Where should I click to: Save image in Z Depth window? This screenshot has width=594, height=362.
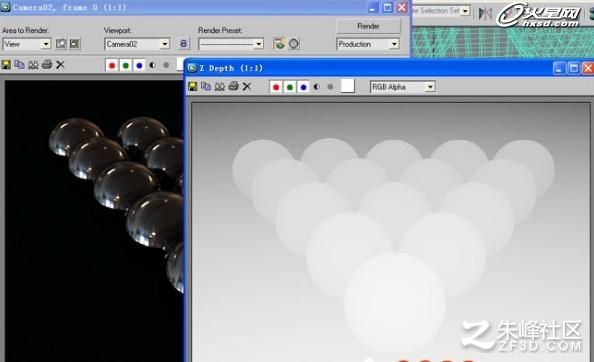point(192,87)
